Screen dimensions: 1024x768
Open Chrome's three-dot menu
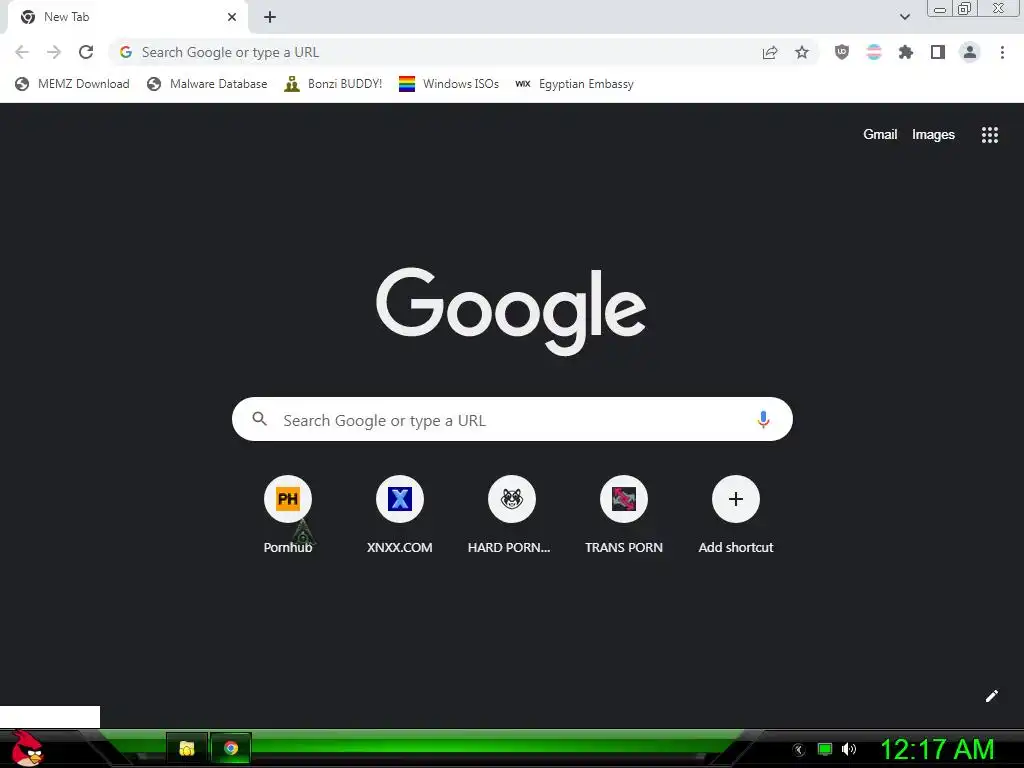pos(1002,52)
